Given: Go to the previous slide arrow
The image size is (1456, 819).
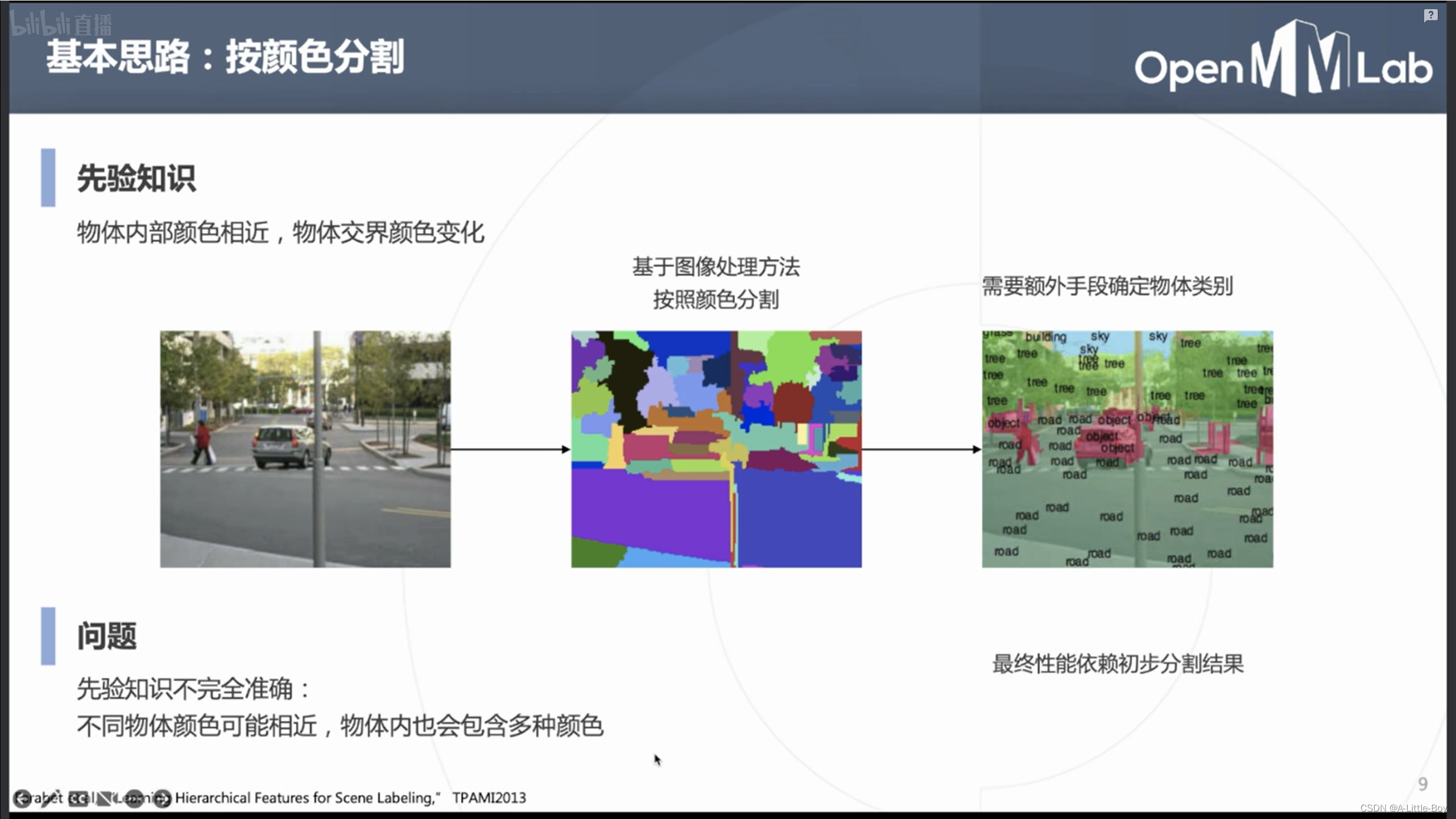Looking at the screenshot, I should (22, 799).
